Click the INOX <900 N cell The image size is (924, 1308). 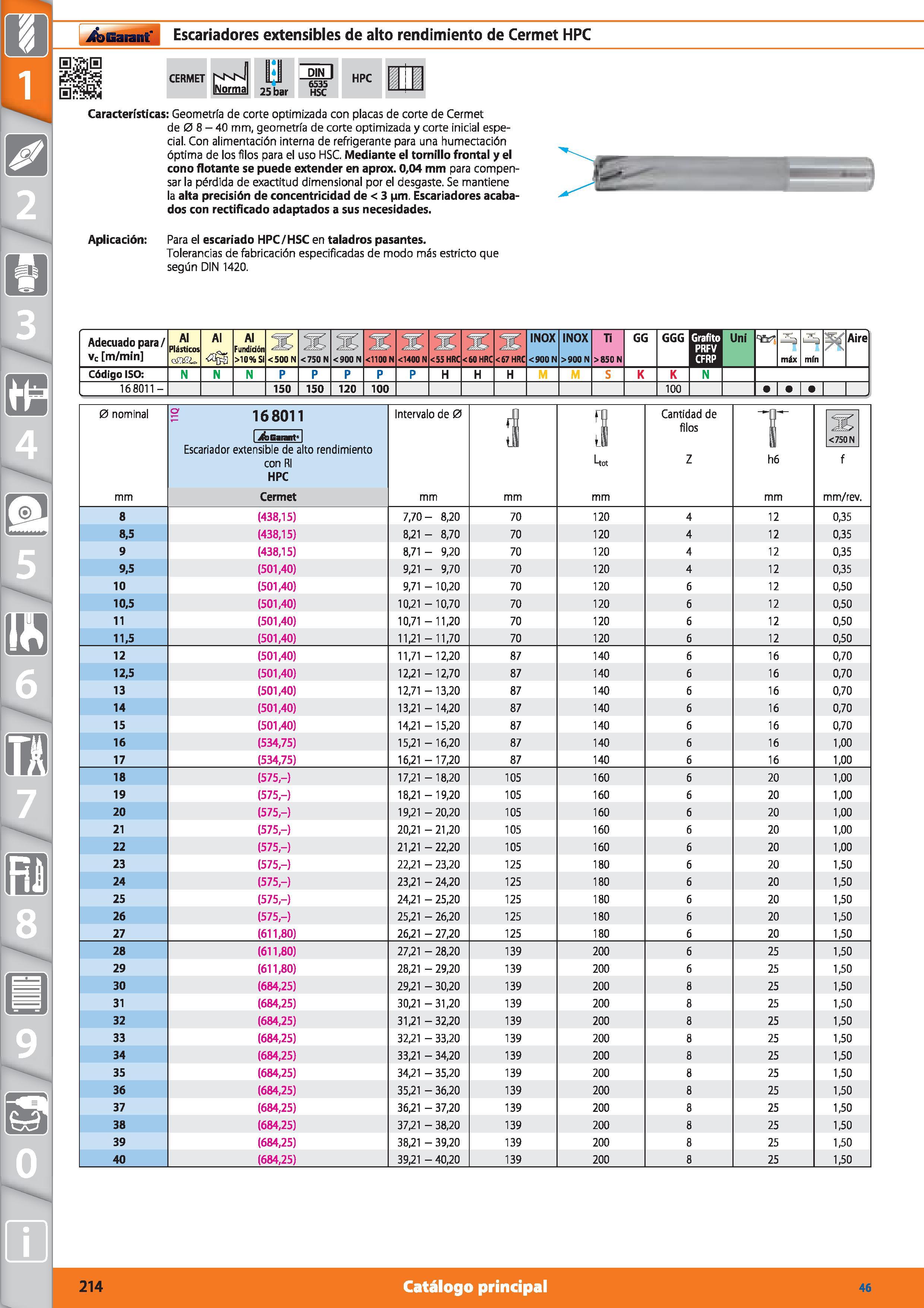(543, 348)
